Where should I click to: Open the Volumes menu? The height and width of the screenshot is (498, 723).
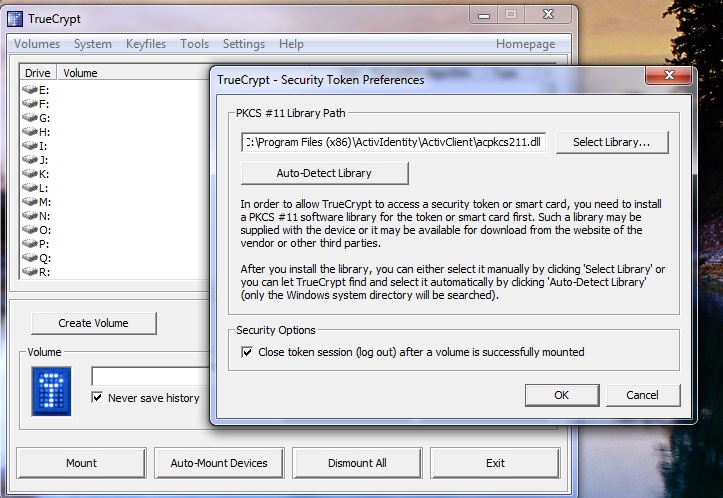[x=37, y=44]
